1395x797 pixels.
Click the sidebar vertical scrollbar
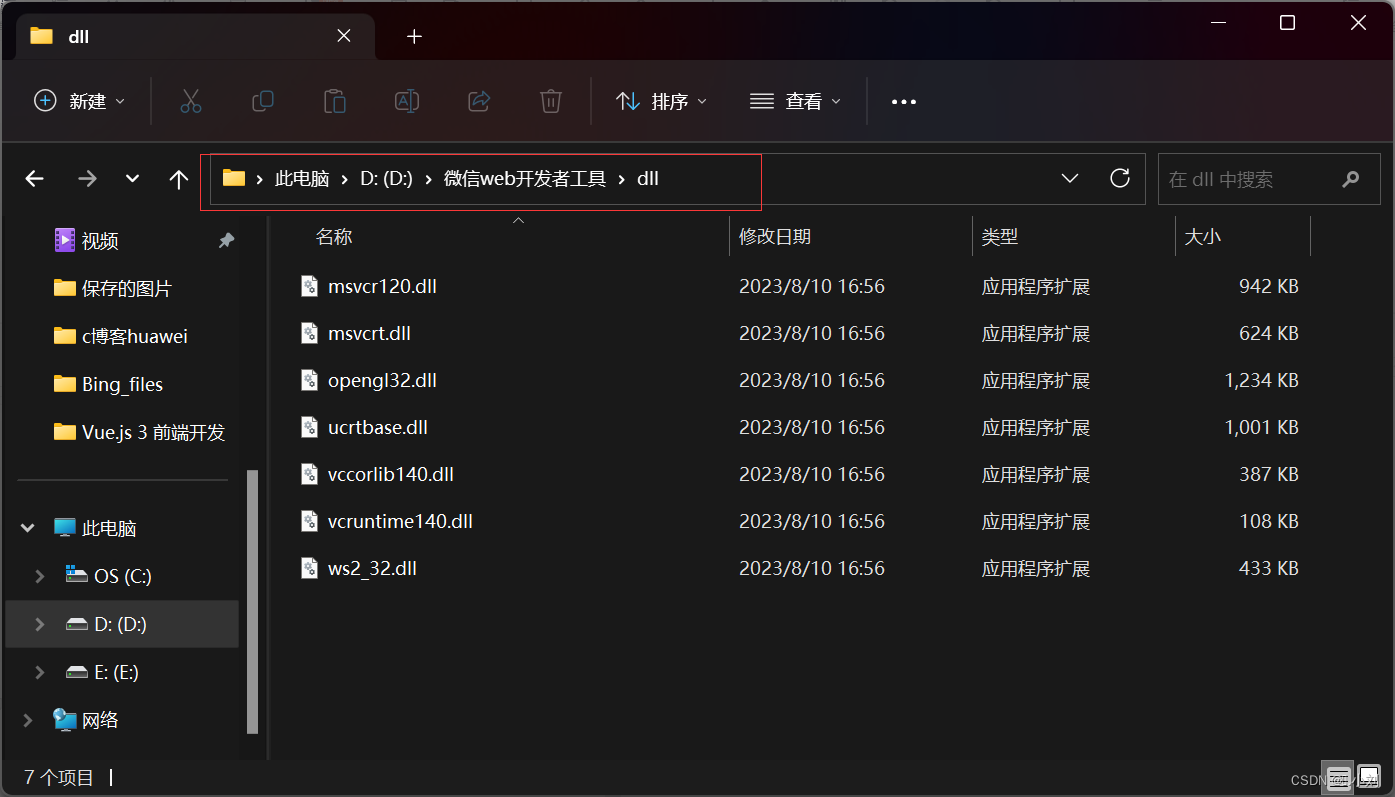coord(253,603)
